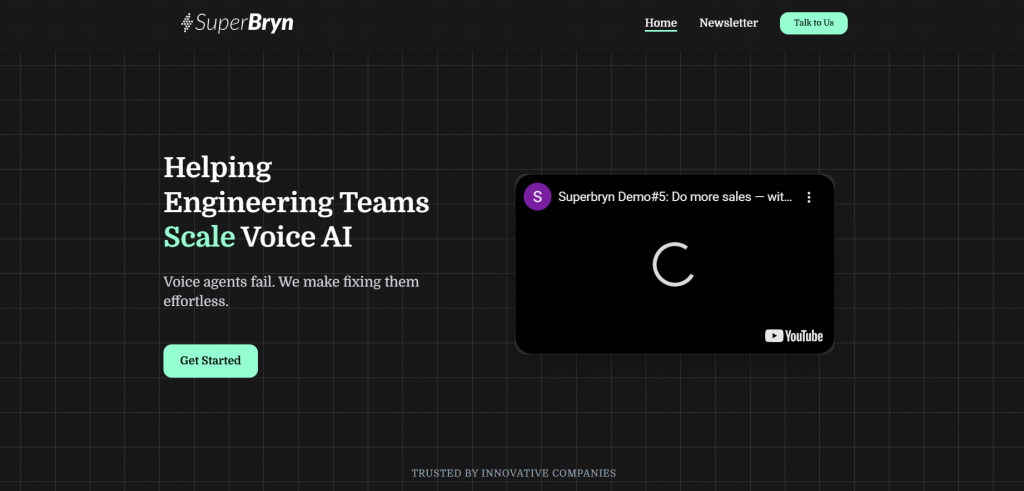Screen dimensions: 1024x491
Task: Click the Trusted by Innovative Companies label
Action: (513, 473)
